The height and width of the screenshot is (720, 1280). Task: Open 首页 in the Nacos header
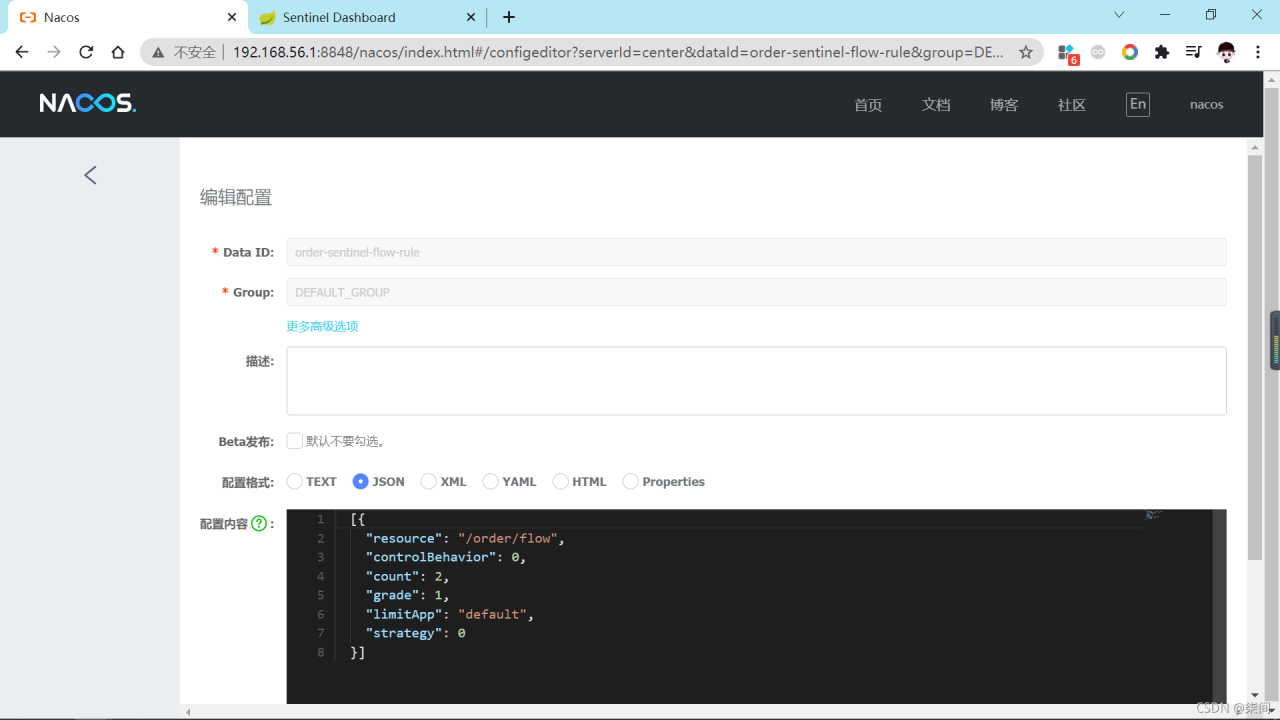click(x=868, y=105)
